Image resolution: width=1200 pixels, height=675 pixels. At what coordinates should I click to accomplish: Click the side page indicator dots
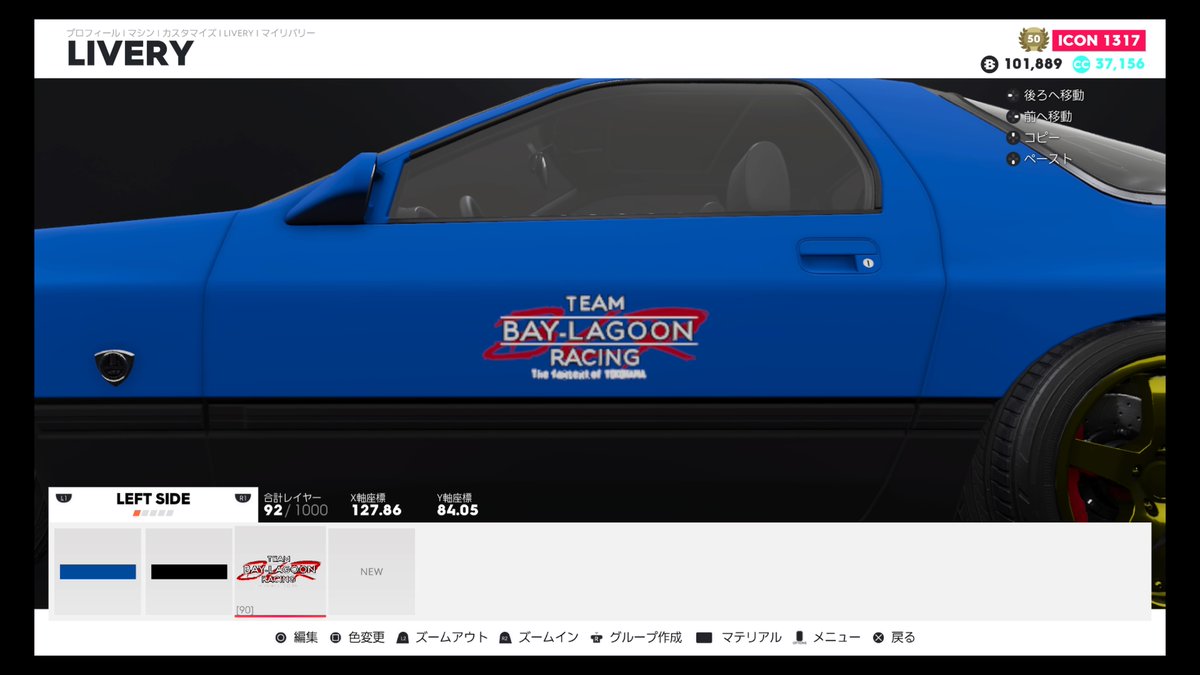pos(153,513)
